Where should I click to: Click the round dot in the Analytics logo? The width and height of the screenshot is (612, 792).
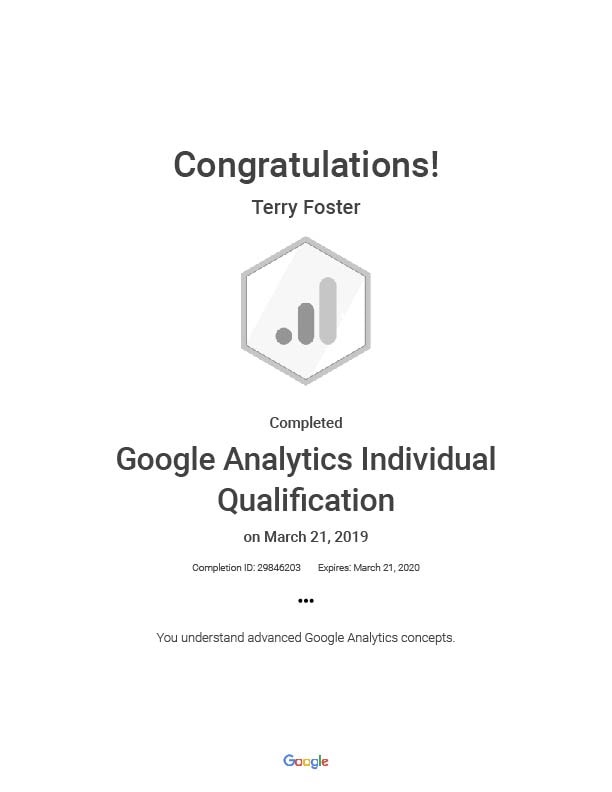[x=284, y=336]
